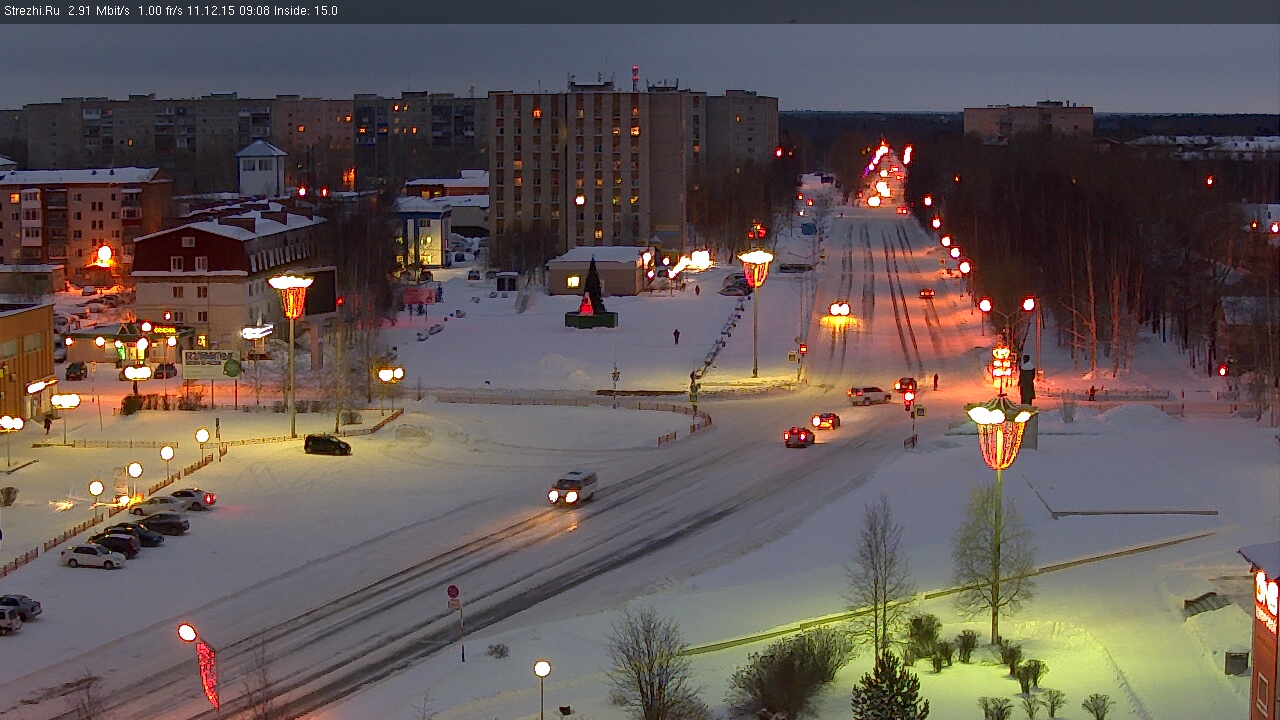
Task: Click the 1.00 fr/s frame rate value
Action: pos(160,11)
